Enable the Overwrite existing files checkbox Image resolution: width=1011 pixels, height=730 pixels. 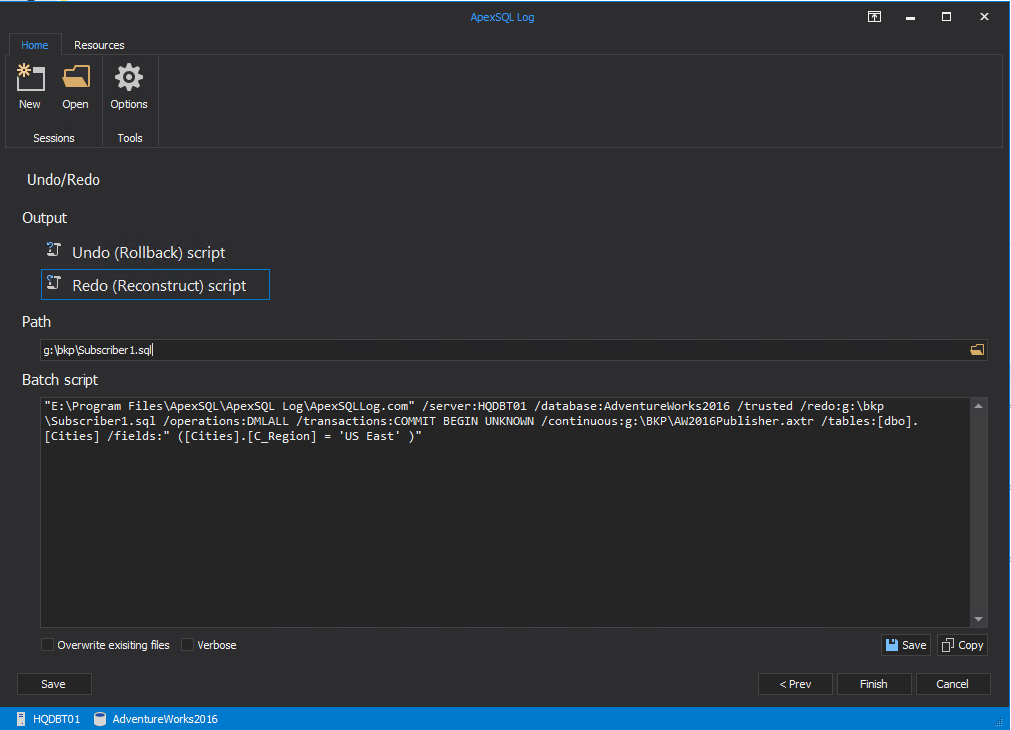point(48,645)
